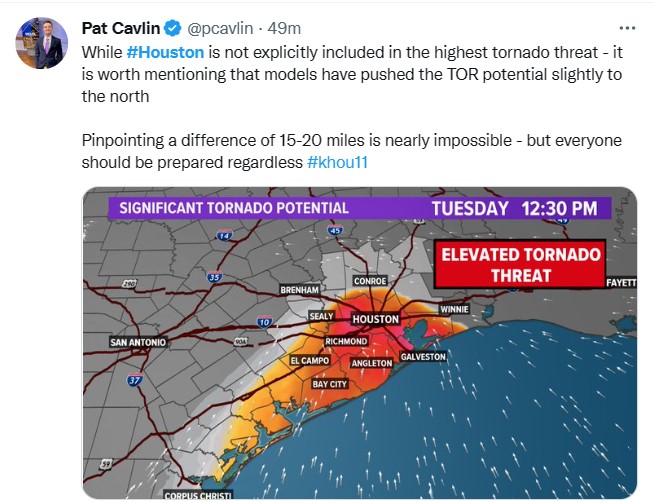Click the Highway 290 shield on the map
The width and height of the screenshot is (654, 503).
(129, 285)
